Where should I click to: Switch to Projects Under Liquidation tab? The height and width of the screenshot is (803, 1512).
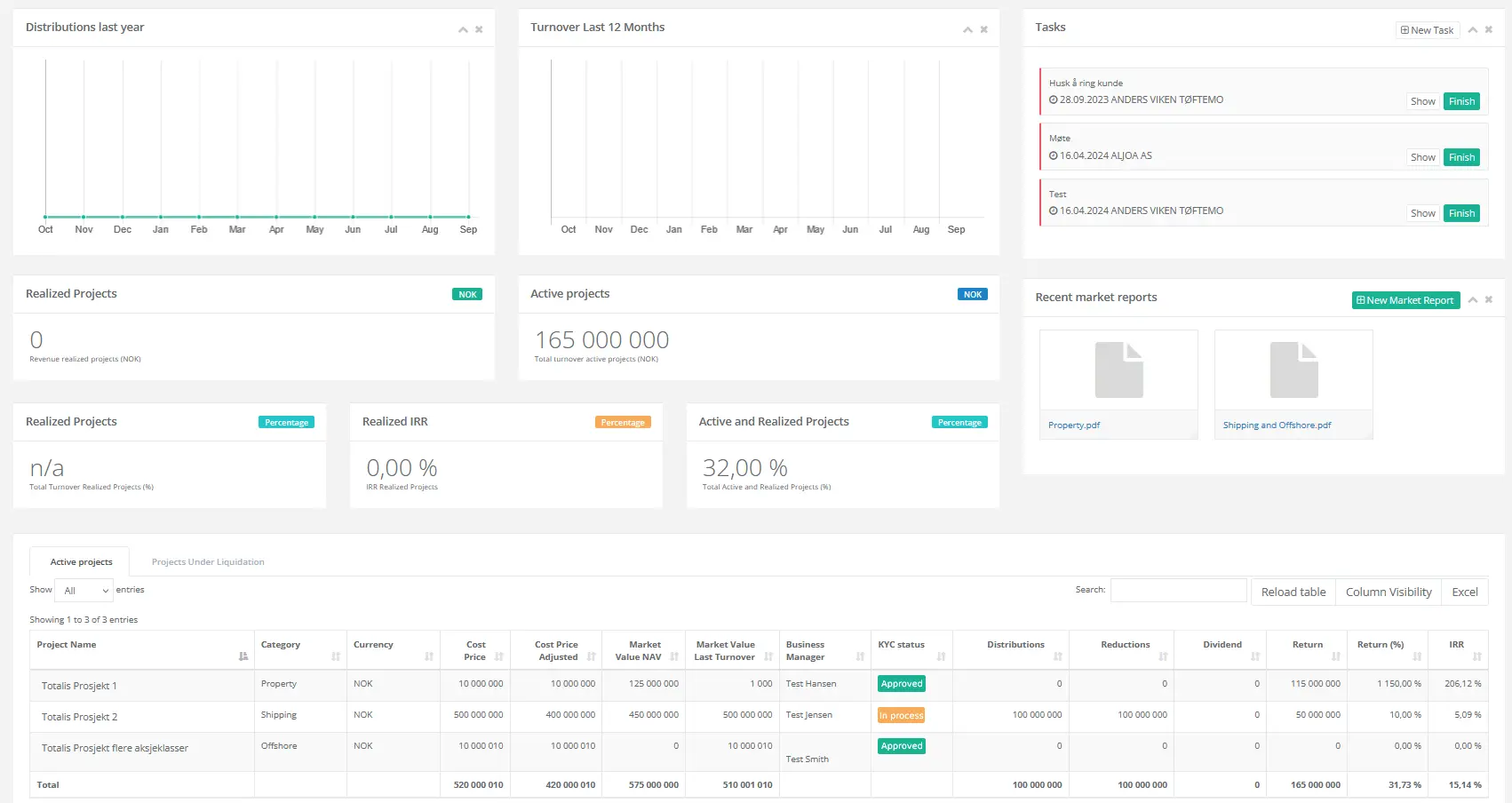pos(208,562)
